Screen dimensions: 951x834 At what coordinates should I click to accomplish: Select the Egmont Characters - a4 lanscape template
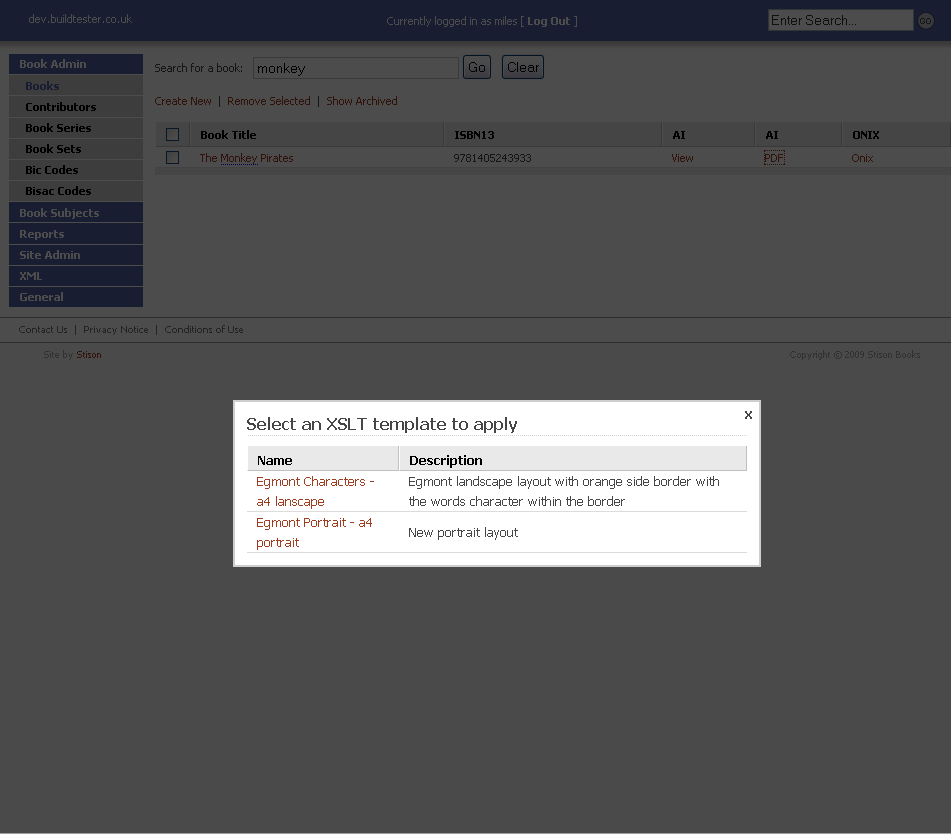pyautogui.click(x=315, y=491)
